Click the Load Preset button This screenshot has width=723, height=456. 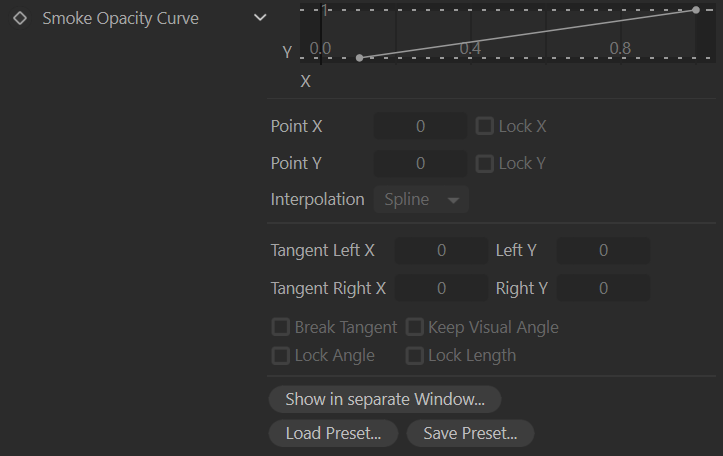click(333, 433)
